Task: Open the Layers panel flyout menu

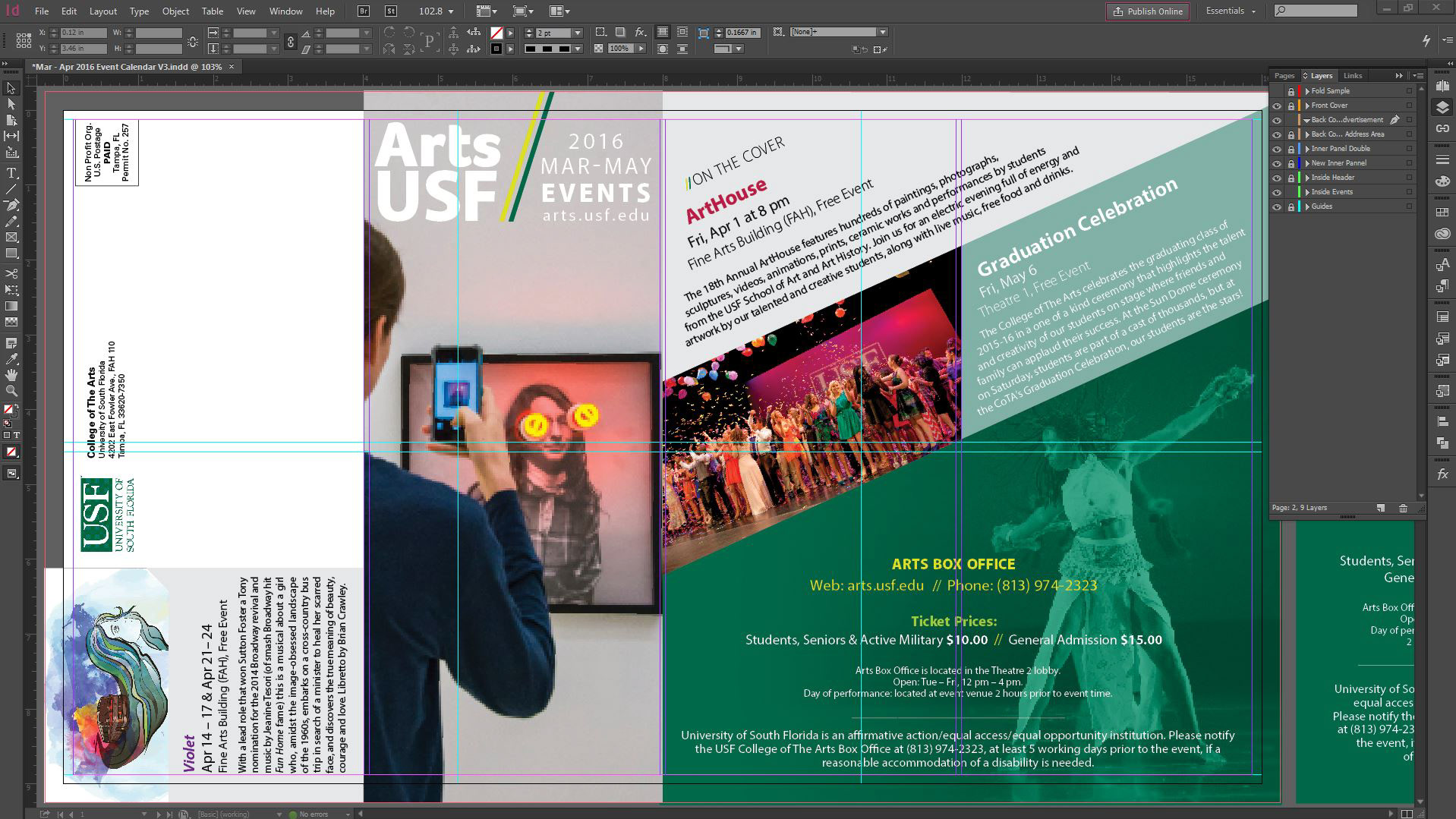Action: point(1417,76)
